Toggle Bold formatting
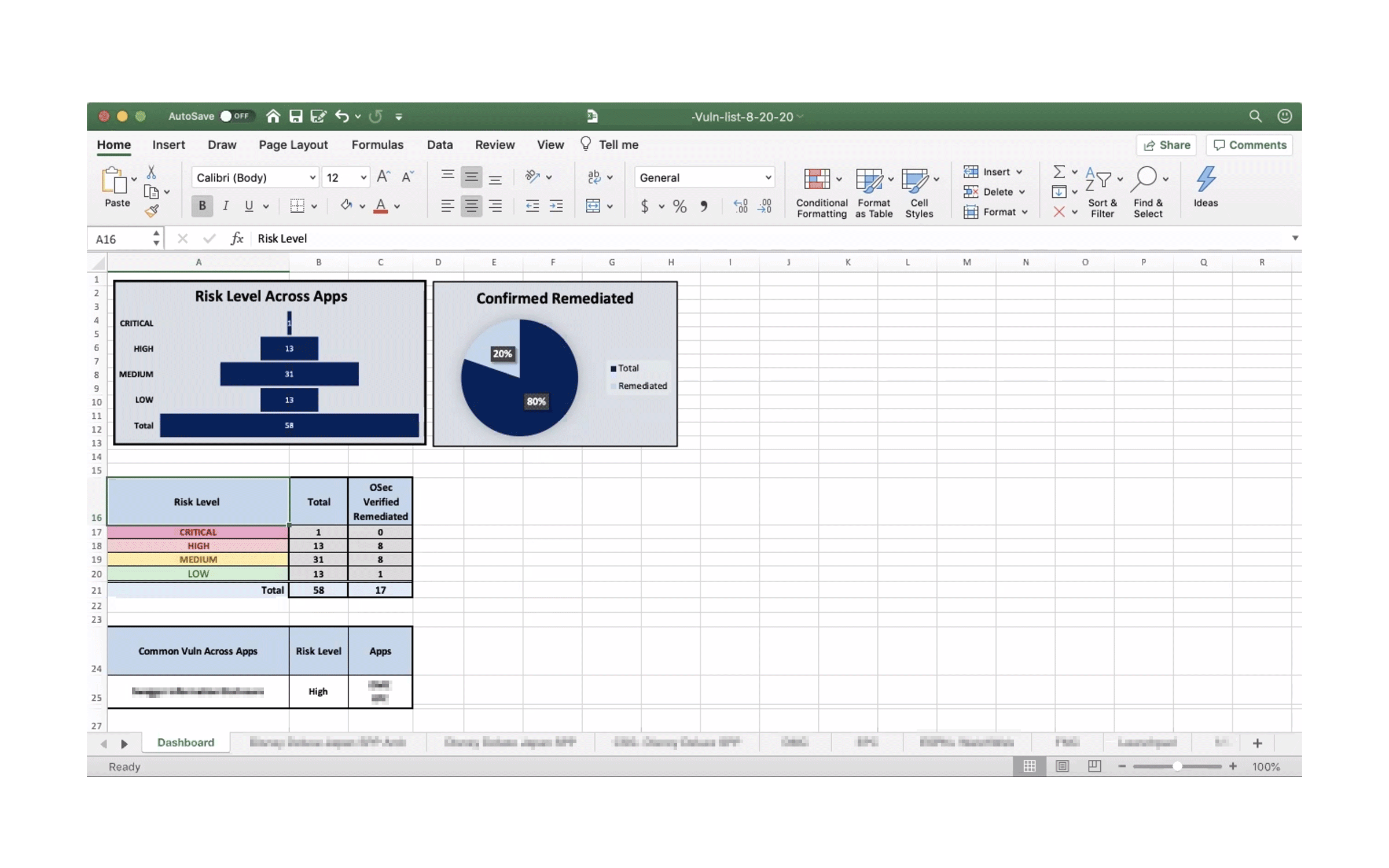Screen dimensions: 1389x868 tap(202, 206)
